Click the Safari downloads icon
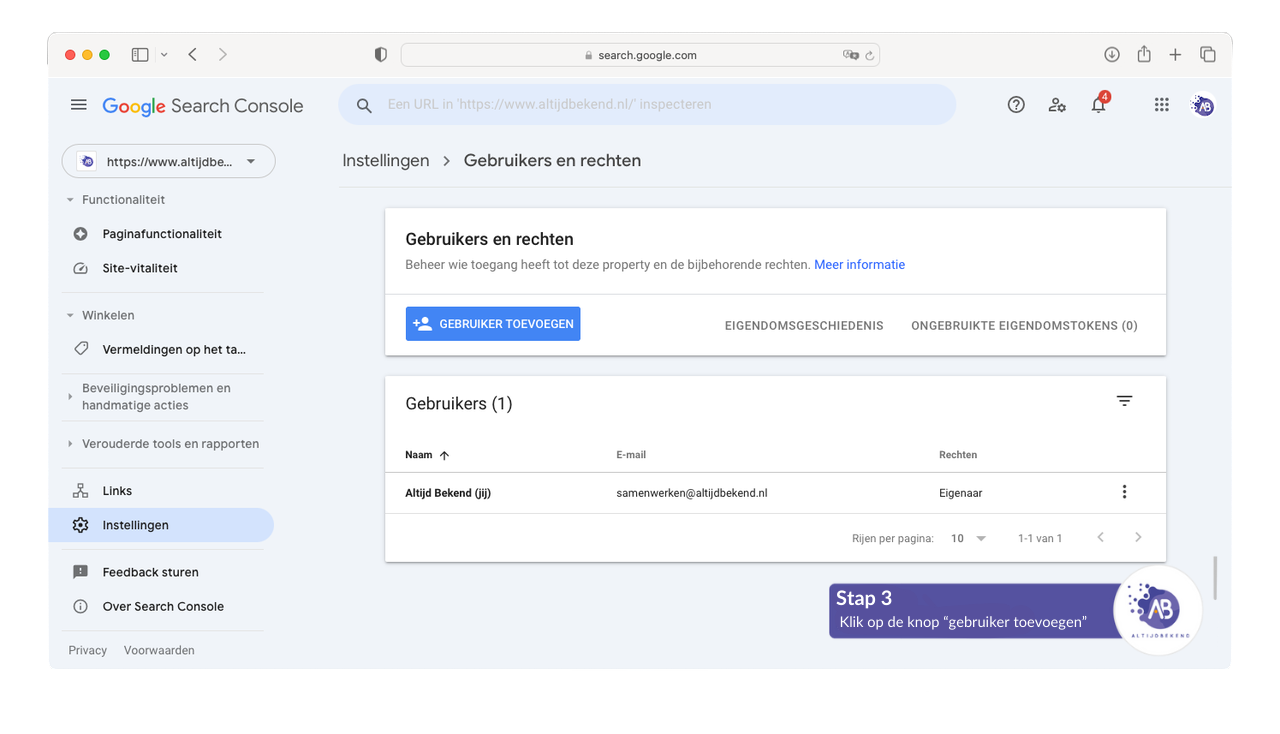The height and width of the screenshot is (734, 1280). click(1111, 55)
